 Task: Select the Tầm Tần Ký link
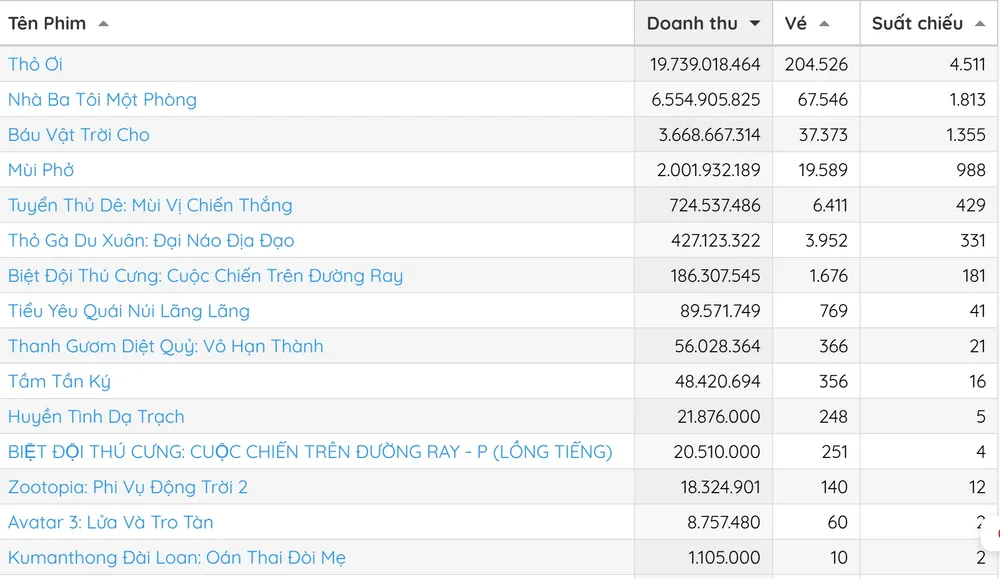(x=59, y=381)
